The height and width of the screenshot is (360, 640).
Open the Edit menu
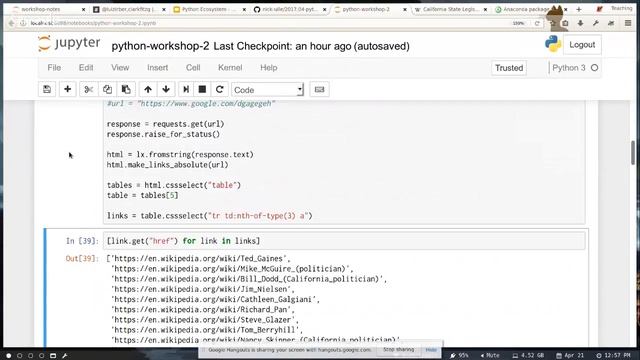pos(86,68)
